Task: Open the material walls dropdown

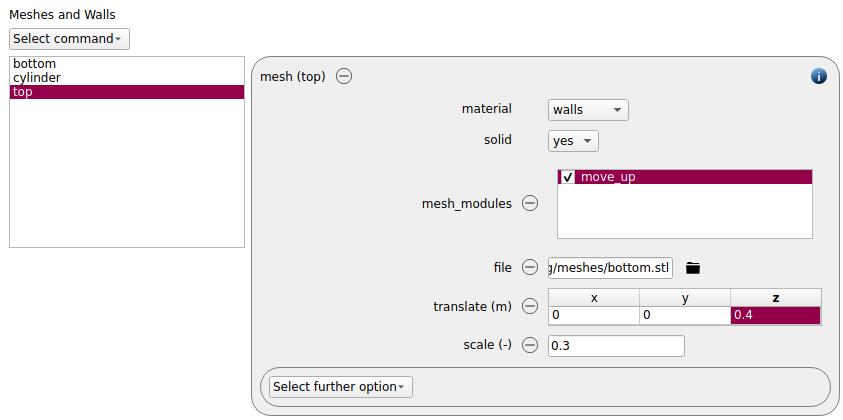Action: pyautogui.click(x=588, y=110)
